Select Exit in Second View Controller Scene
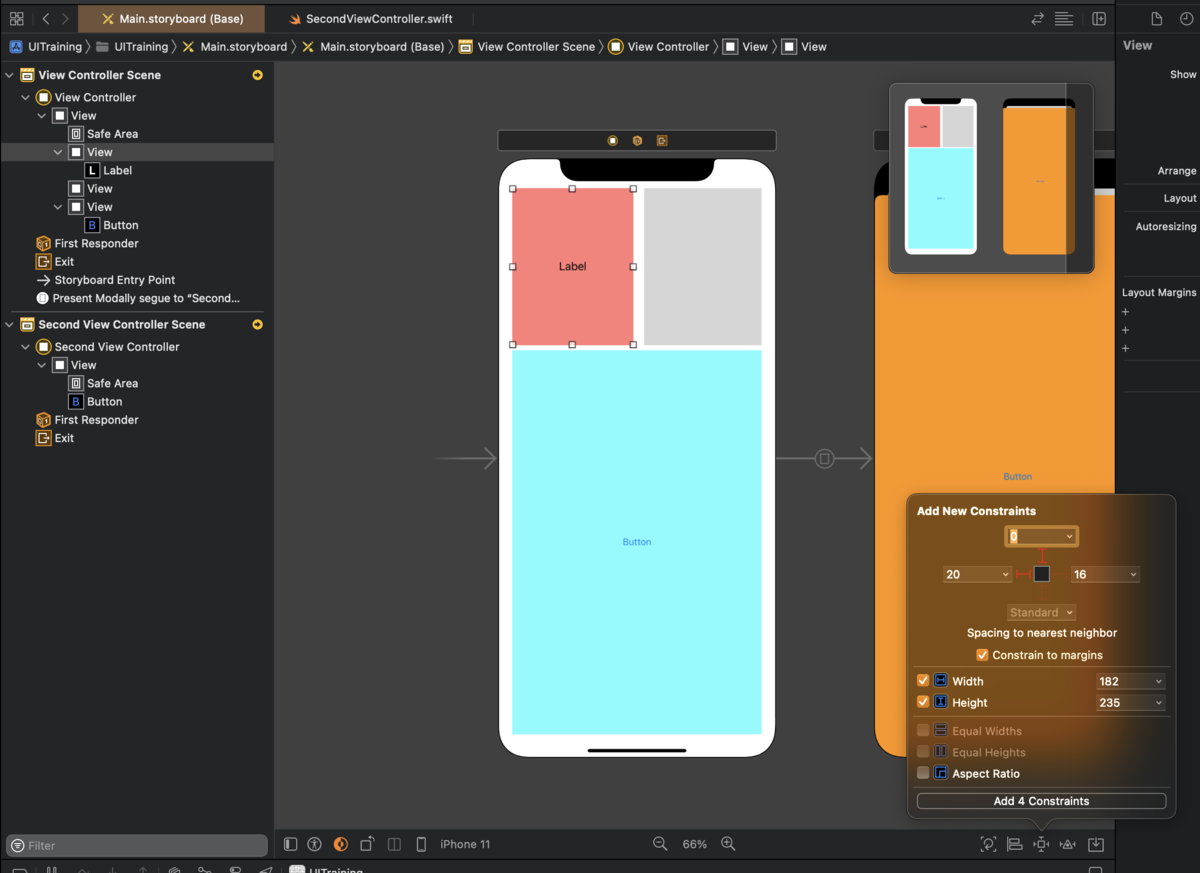 (x=55, y=438)
